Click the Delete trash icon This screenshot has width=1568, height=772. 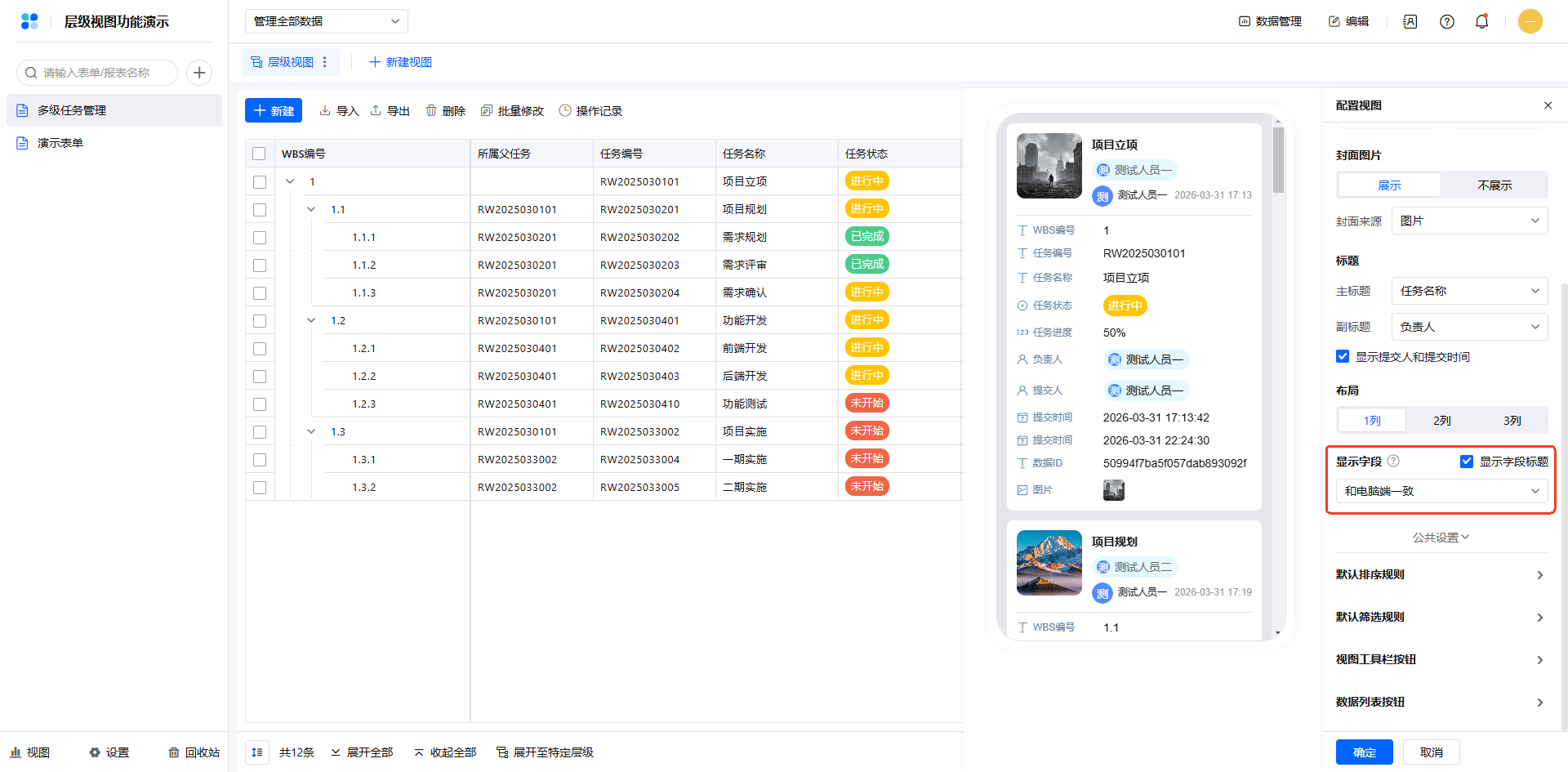pyautogui.click(x=431, y=111)
